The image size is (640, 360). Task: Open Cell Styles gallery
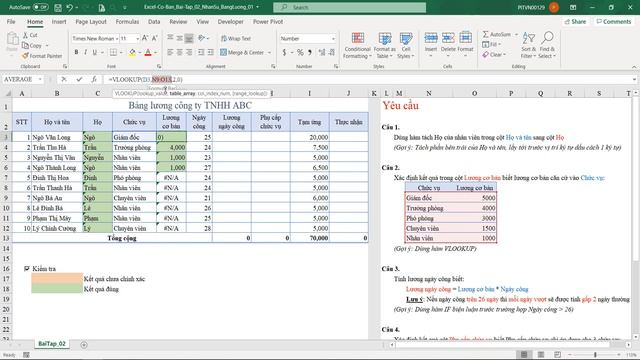click(405, 45)
